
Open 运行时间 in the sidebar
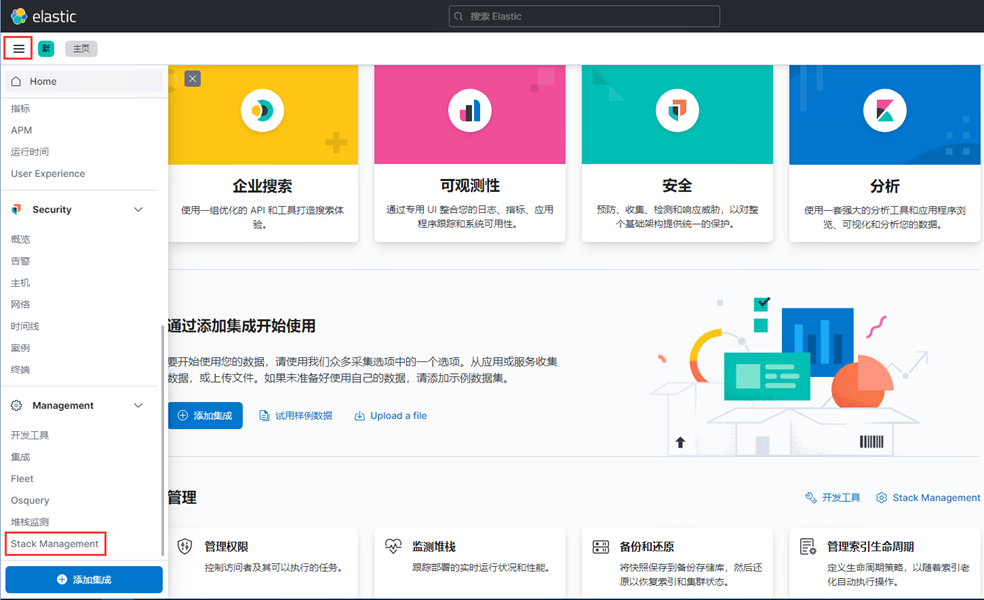click(29, 152)
